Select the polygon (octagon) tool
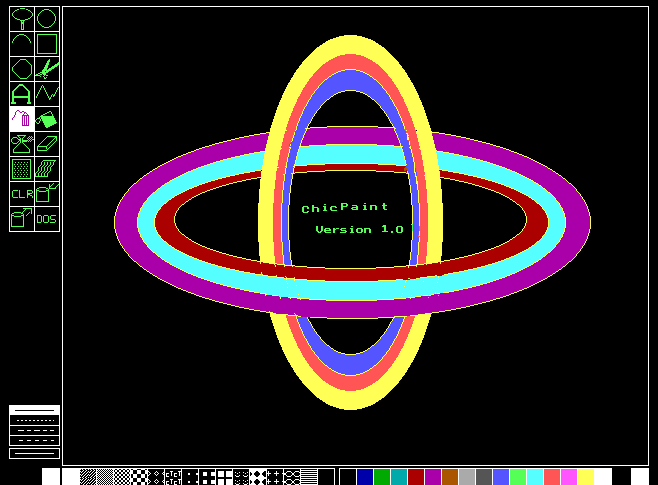This screenshot has height=485, width=658. [x=22, y=69]
